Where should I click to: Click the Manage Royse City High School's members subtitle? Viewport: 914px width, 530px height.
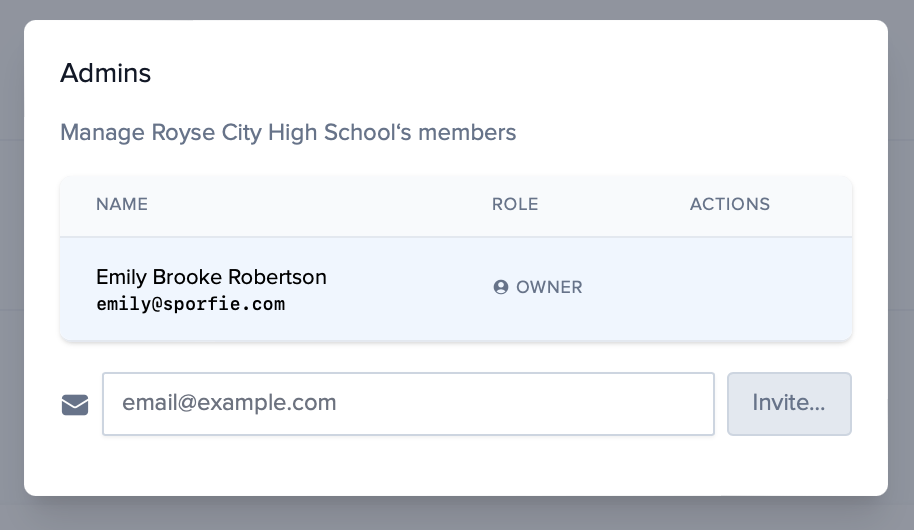pos(288,132)
